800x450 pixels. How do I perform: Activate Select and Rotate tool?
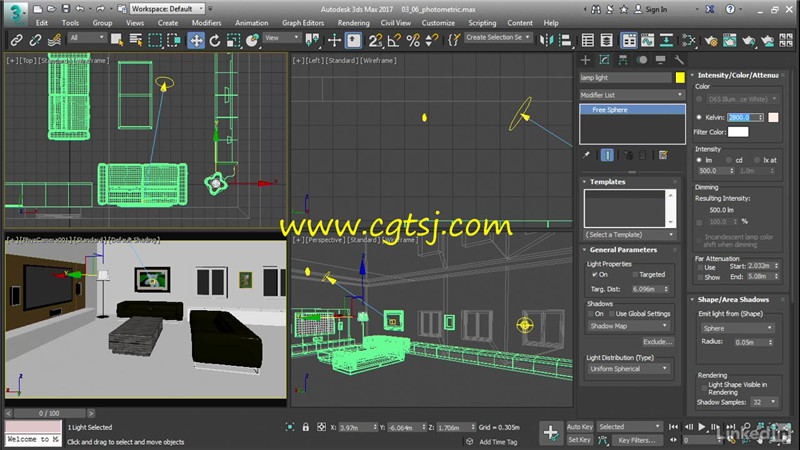tap(215, 40)
